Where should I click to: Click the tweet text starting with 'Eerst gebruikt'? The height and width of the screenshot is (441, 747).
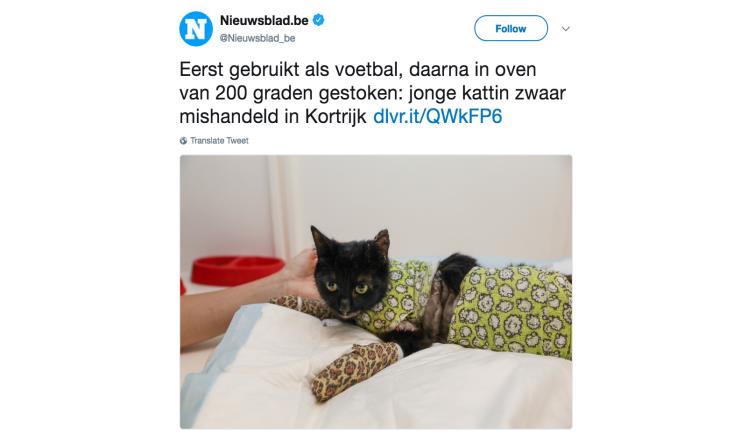373,93
